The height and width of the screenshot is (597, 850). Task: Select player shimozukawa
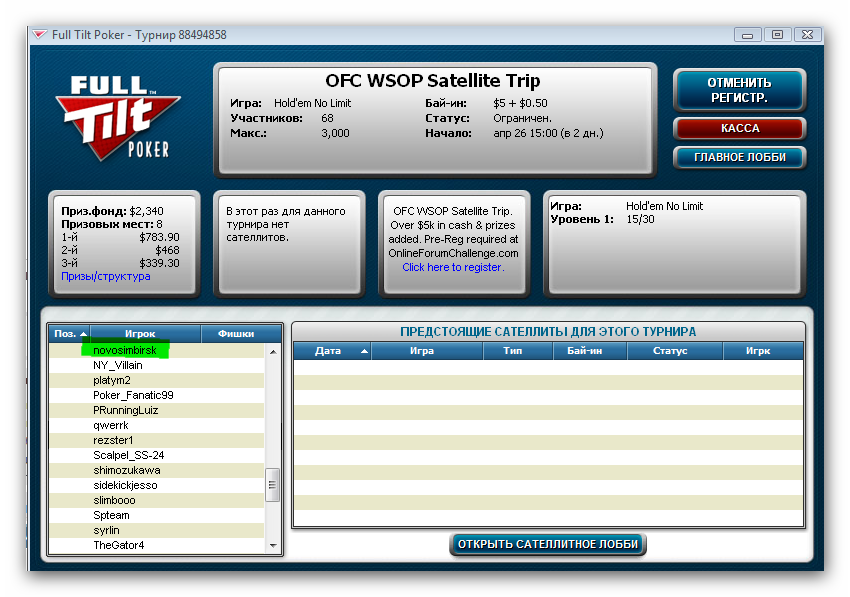tap(157, 471)
